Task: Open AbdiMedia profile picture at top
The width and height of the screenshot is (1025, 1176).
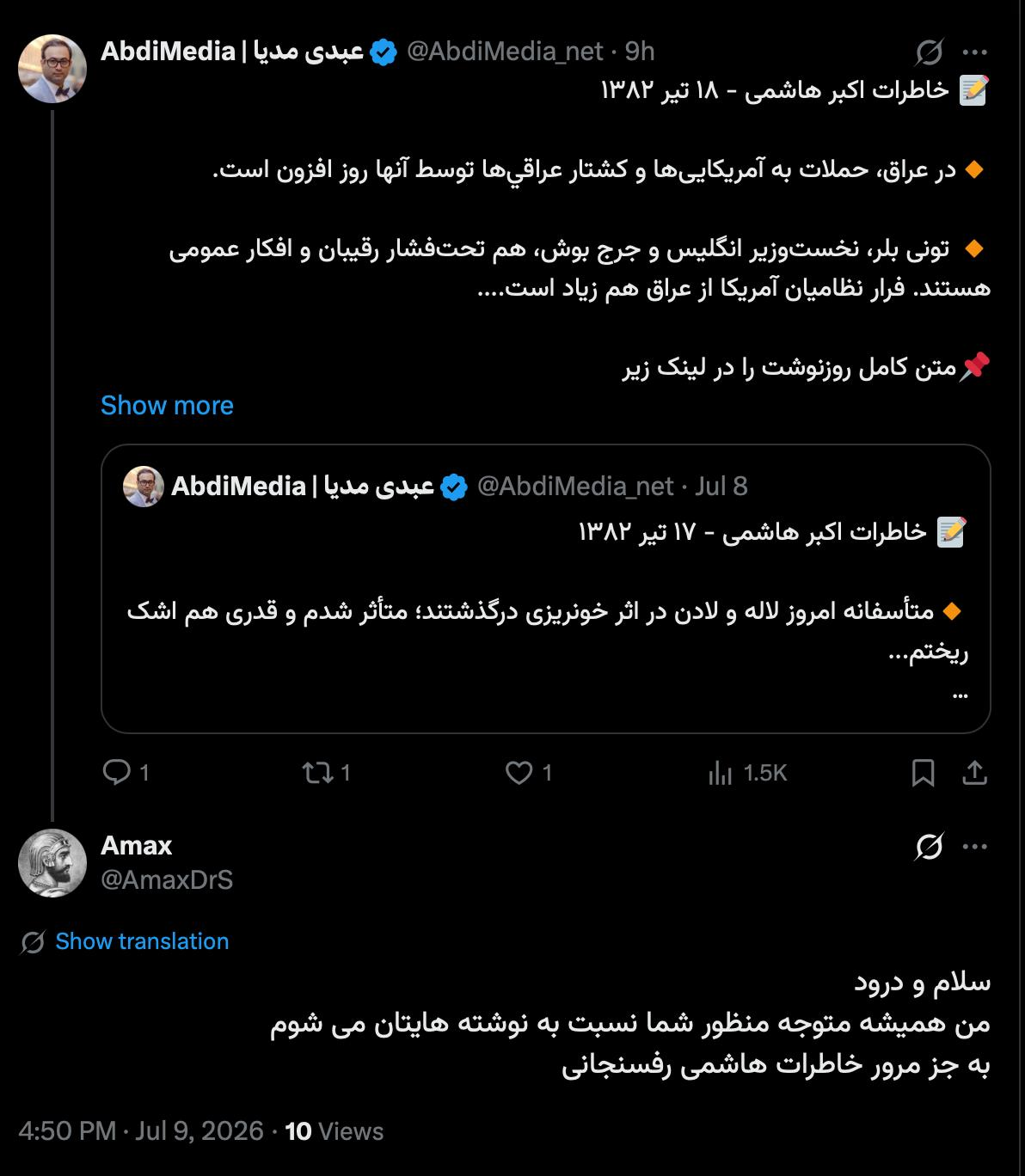Action: click(52, 69)
